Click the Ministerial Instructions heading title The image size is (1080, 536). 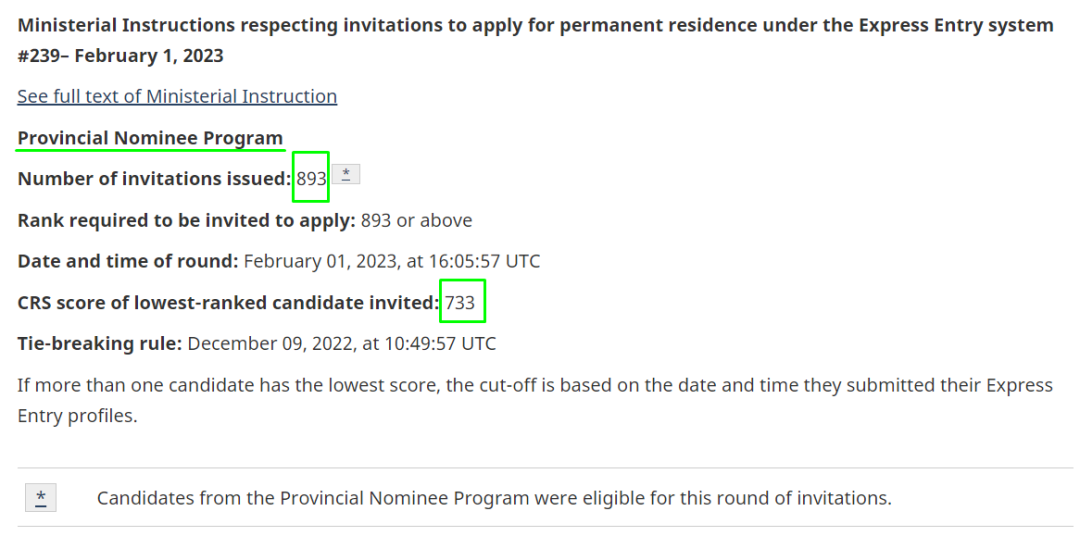(400, 25)
